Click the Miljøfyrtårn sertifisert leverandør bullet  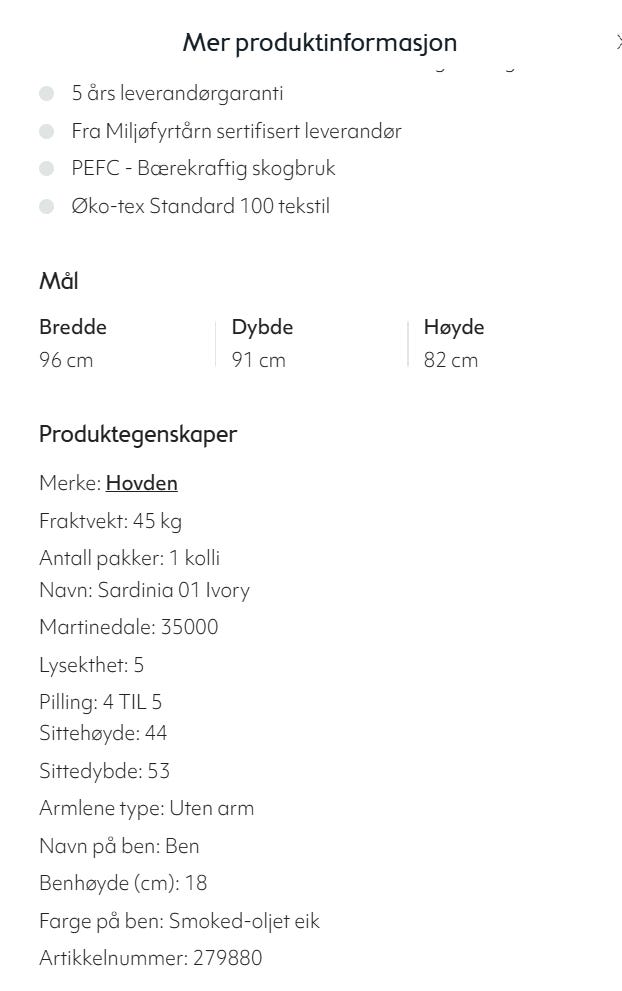[236, 131]
